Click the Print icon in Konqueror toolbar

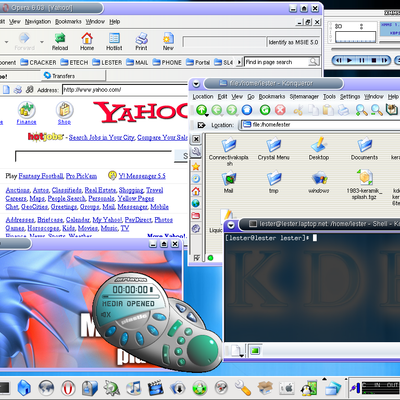point(343,110)
